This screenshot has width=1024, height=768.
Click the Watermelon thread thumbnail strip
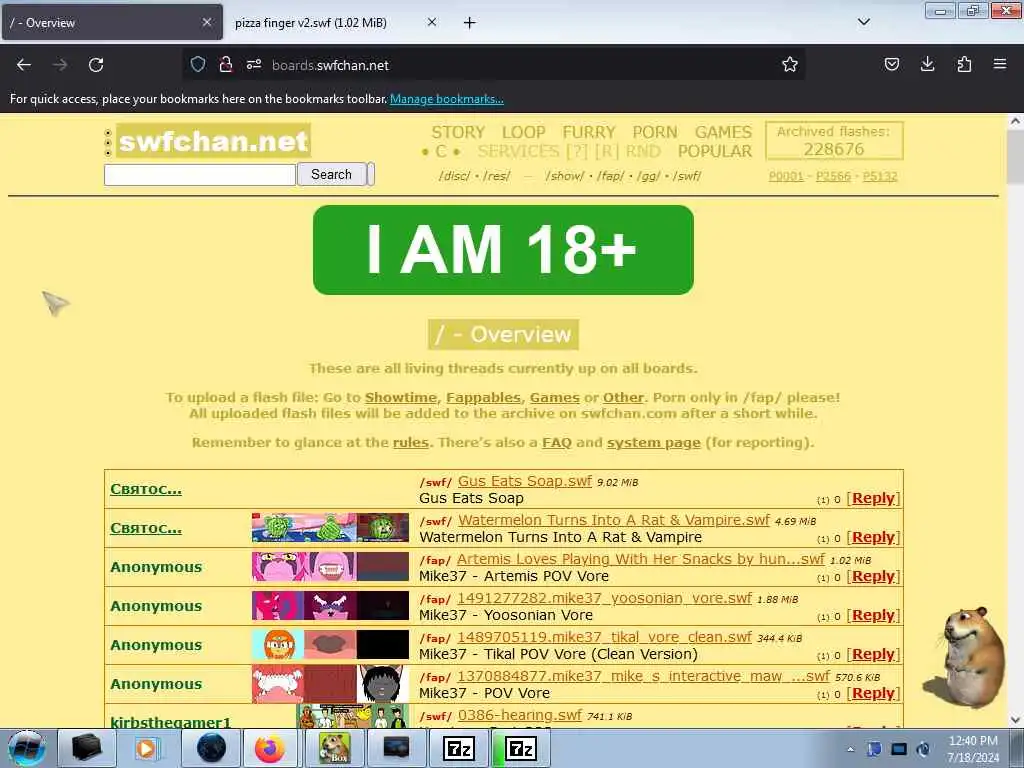point(330,528)
